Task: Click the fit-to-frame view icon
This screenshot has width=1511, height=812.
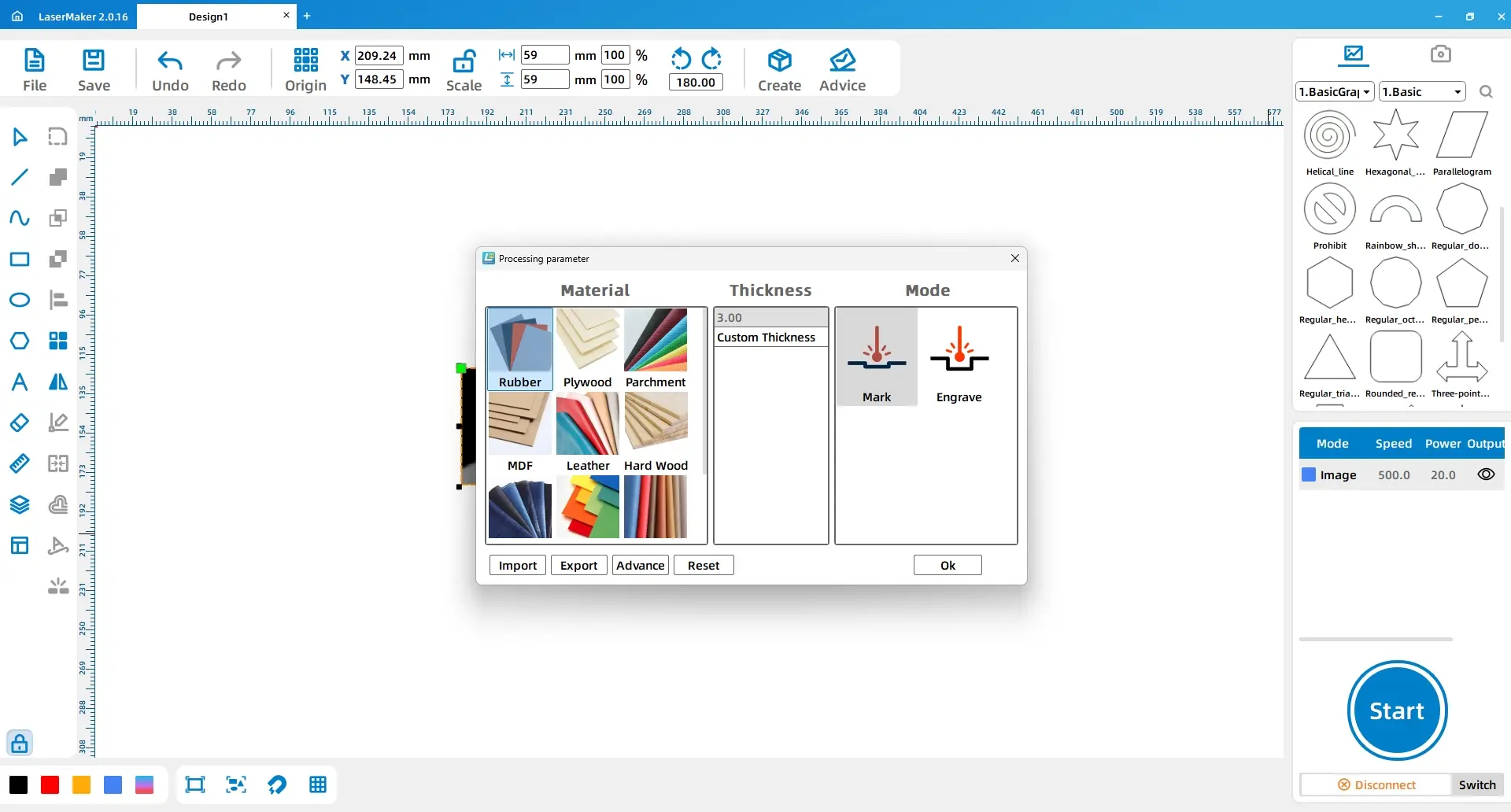Action: click(195, 784)
